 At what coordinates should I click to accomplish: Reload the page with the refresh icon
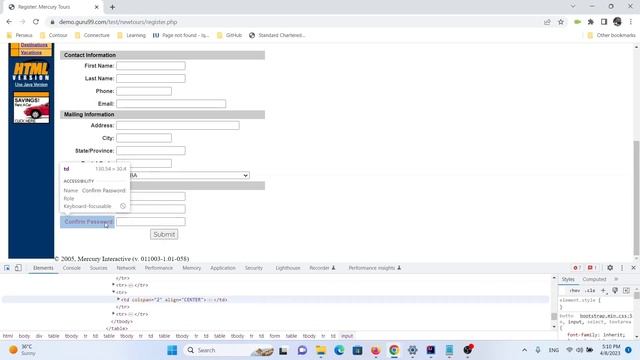(36, 22)
